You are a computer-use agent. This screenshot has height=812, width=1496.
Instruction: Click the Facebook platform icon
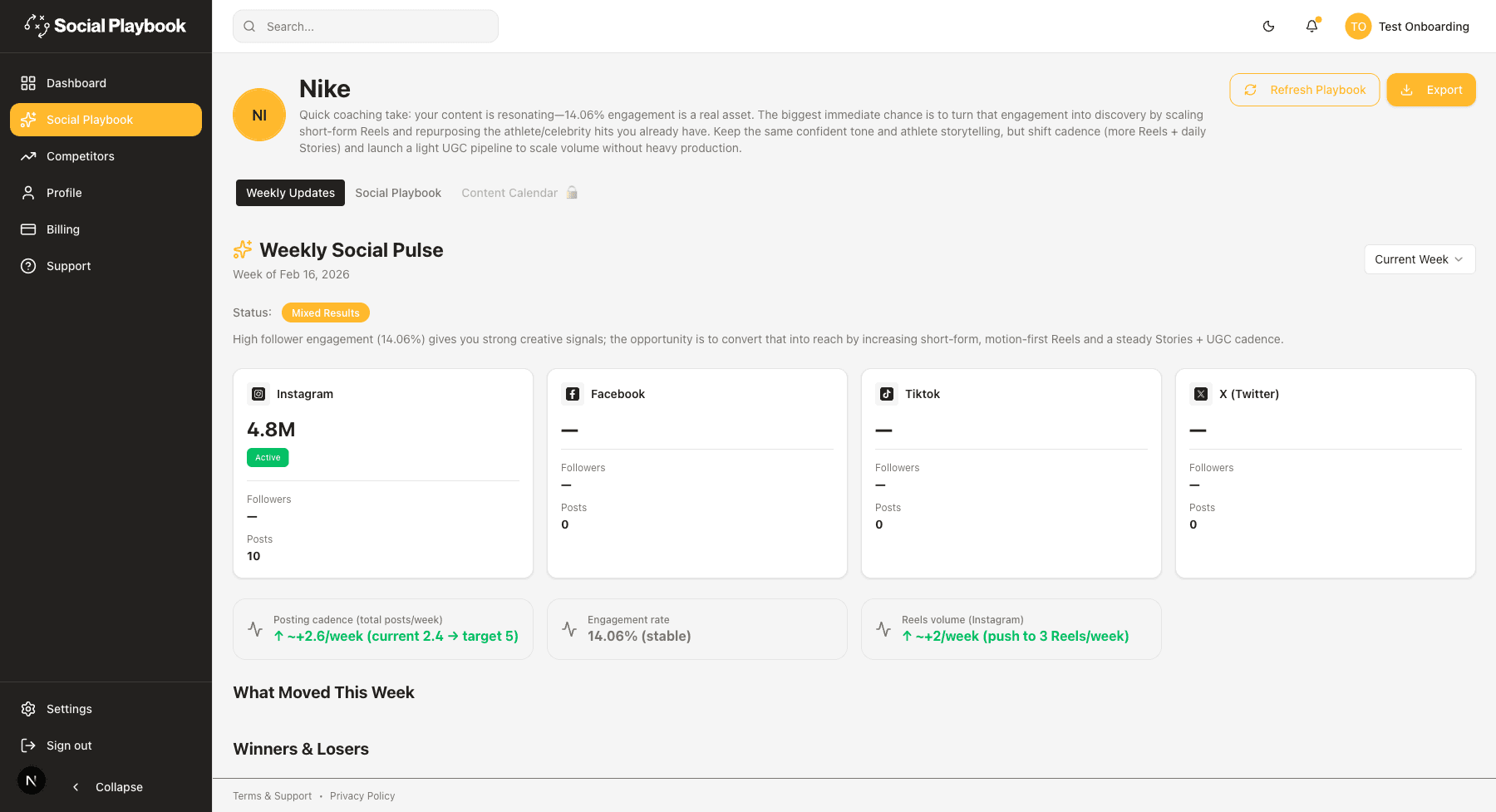tap(573, 394)
